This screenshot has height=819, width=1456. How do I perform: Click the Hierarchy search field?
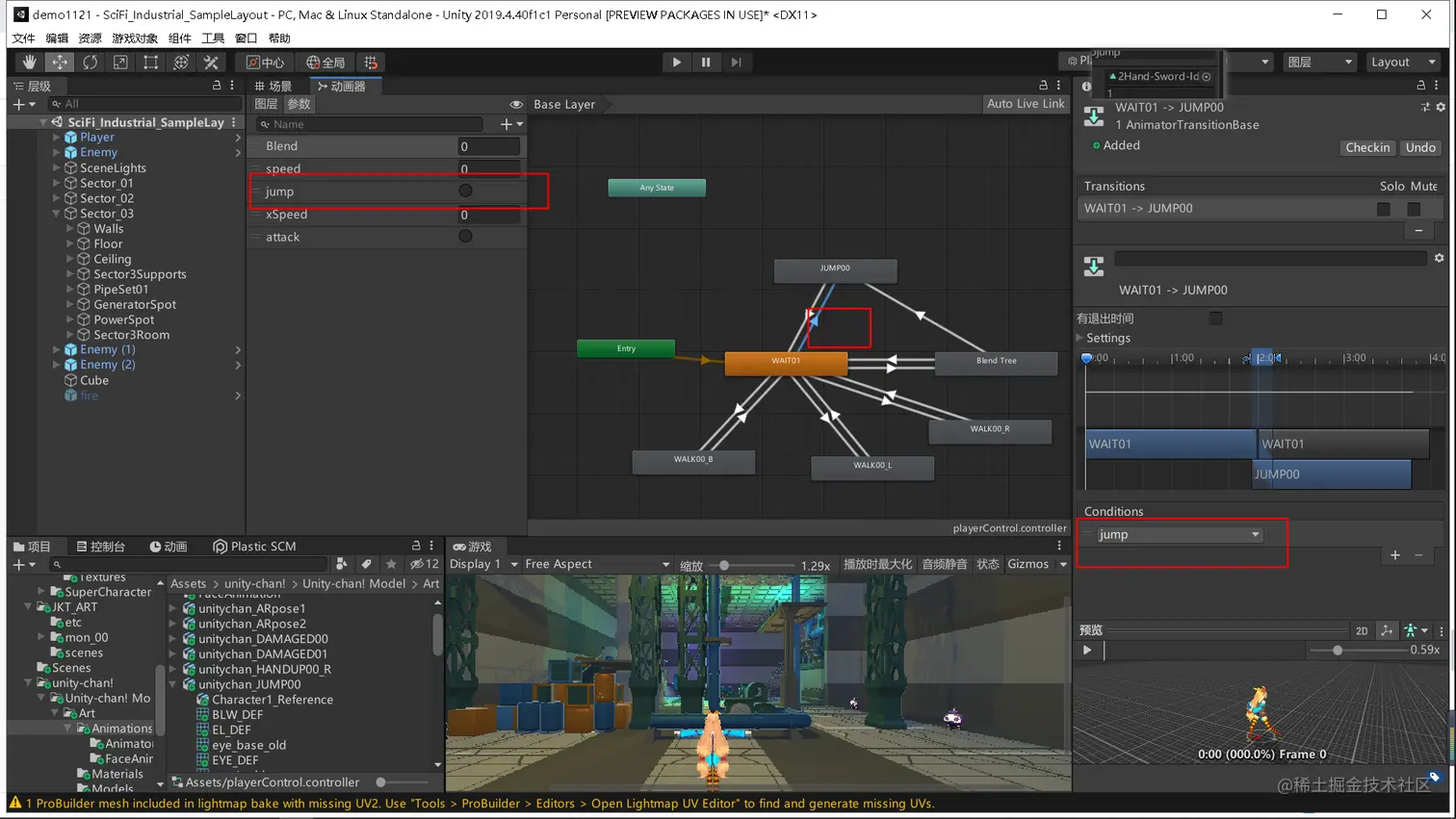145,104
